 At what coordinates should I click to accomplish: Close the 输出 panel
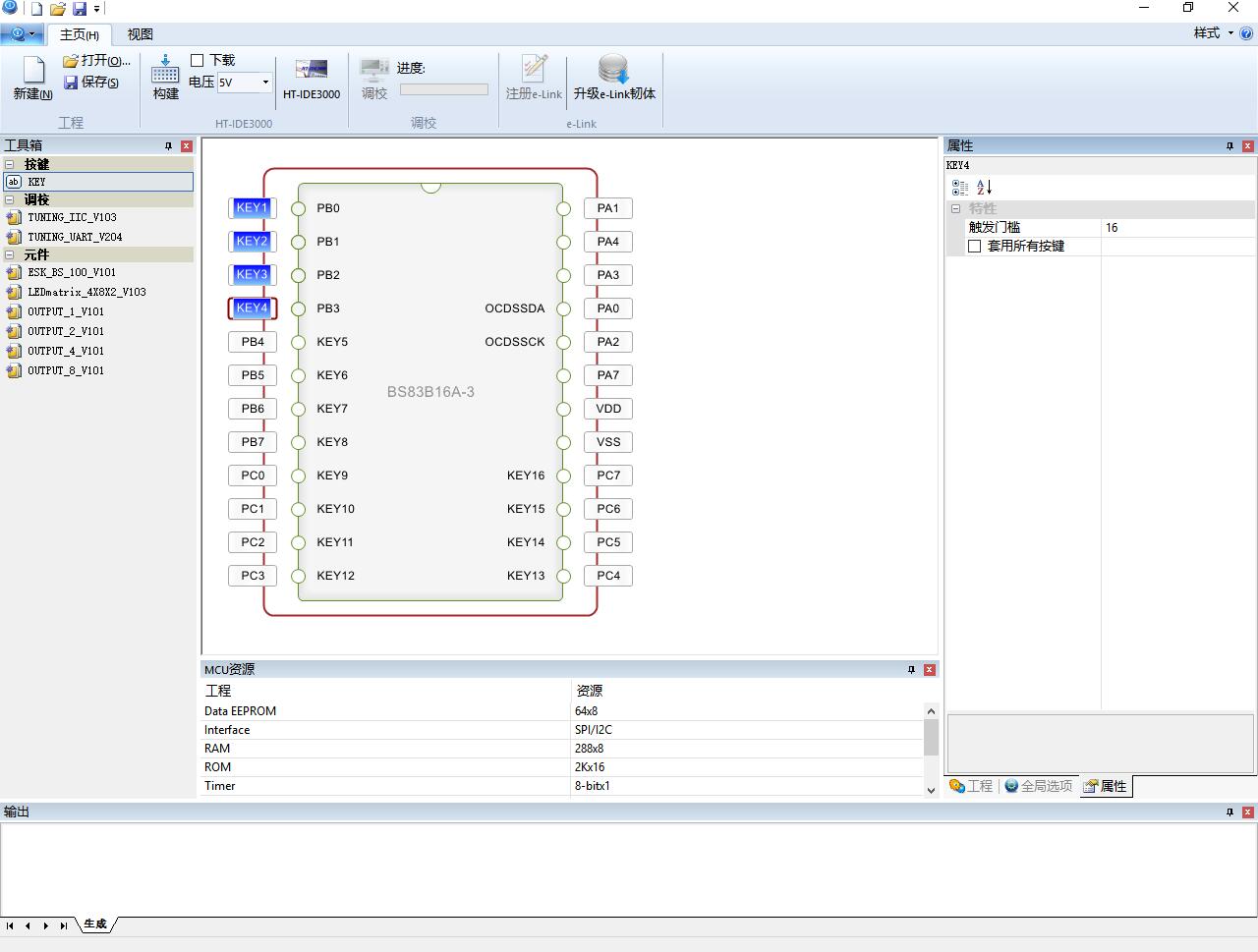point(1247,812)
